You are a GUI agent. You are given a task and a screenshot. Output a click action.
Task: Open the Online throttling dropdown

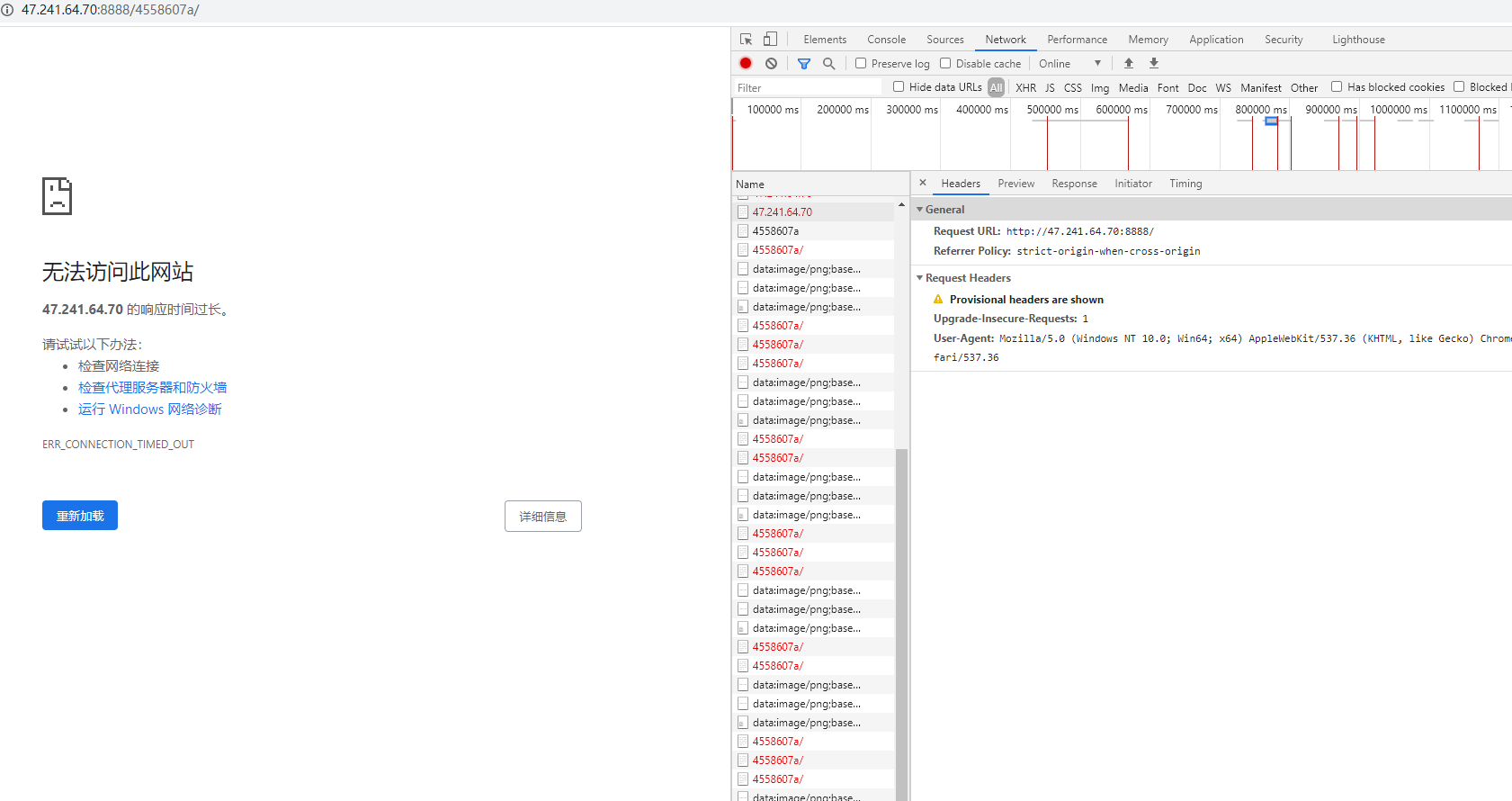click(x=1069, y=64)
